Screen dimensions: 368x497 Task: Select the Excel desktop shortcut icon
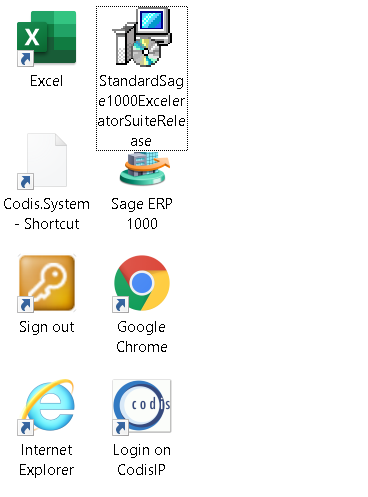[47, 38]
